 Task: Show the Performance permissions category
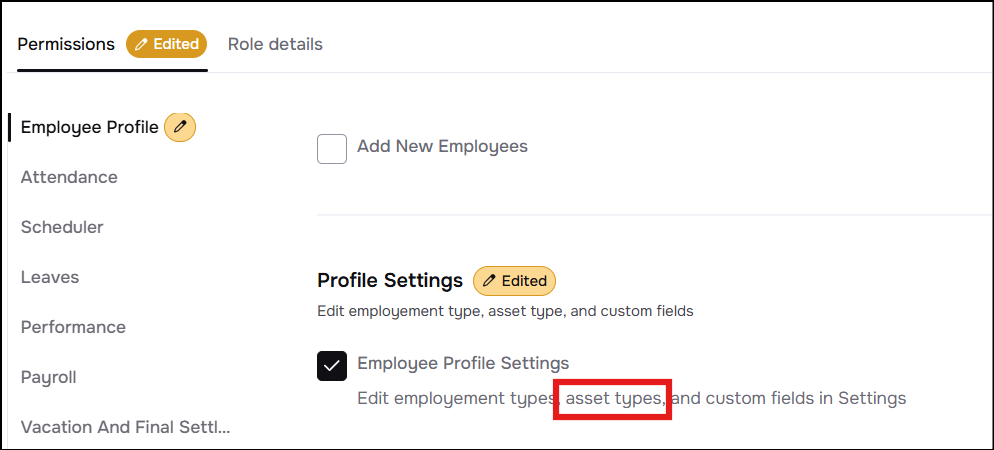(x=73, y=327)
